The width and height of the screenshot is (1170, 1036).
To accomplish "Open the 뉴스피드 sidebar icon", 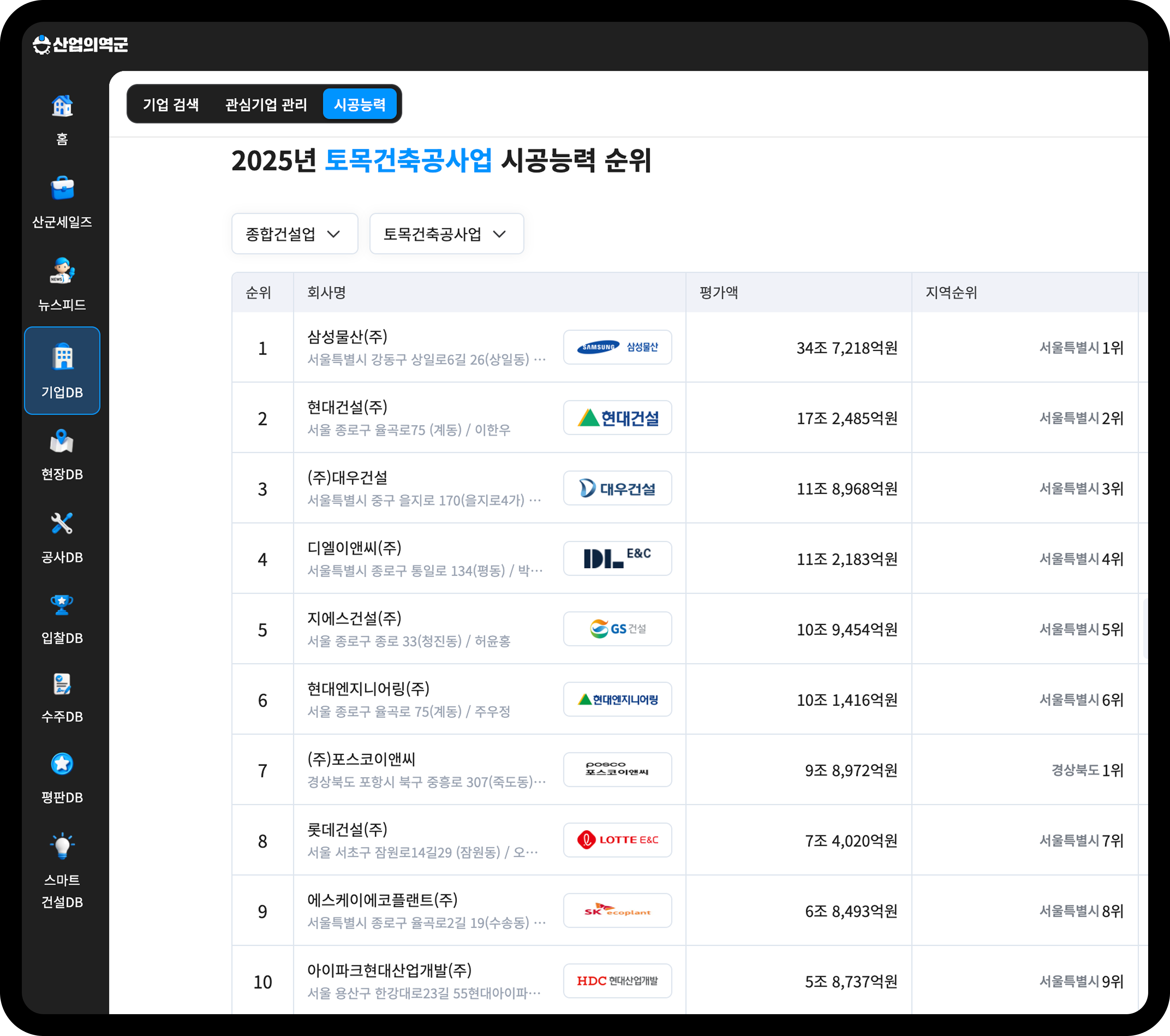I will pos(62,271).
